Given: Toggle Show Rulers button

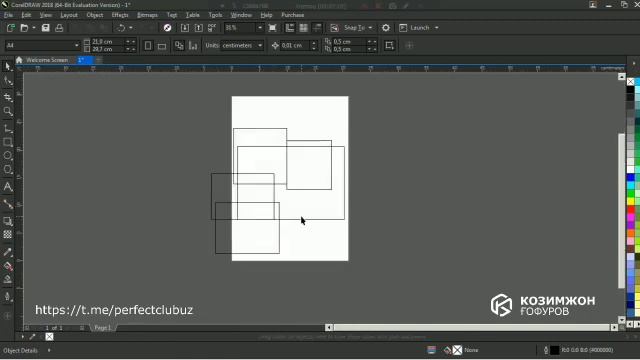Looking at the screenshot, I should [290, 28].
